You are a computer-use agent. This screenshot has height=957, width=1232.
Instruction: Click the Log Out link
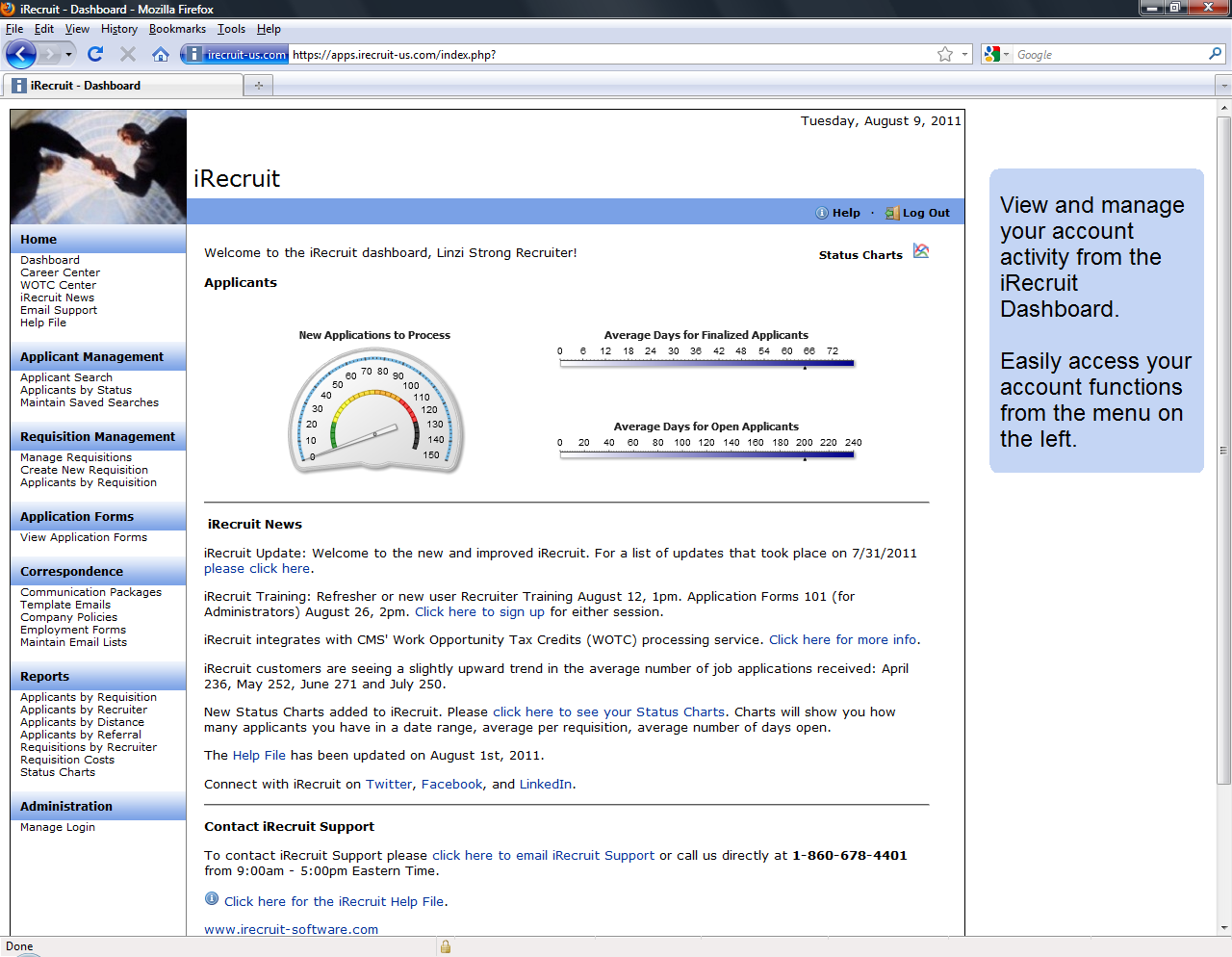(926, 213)
